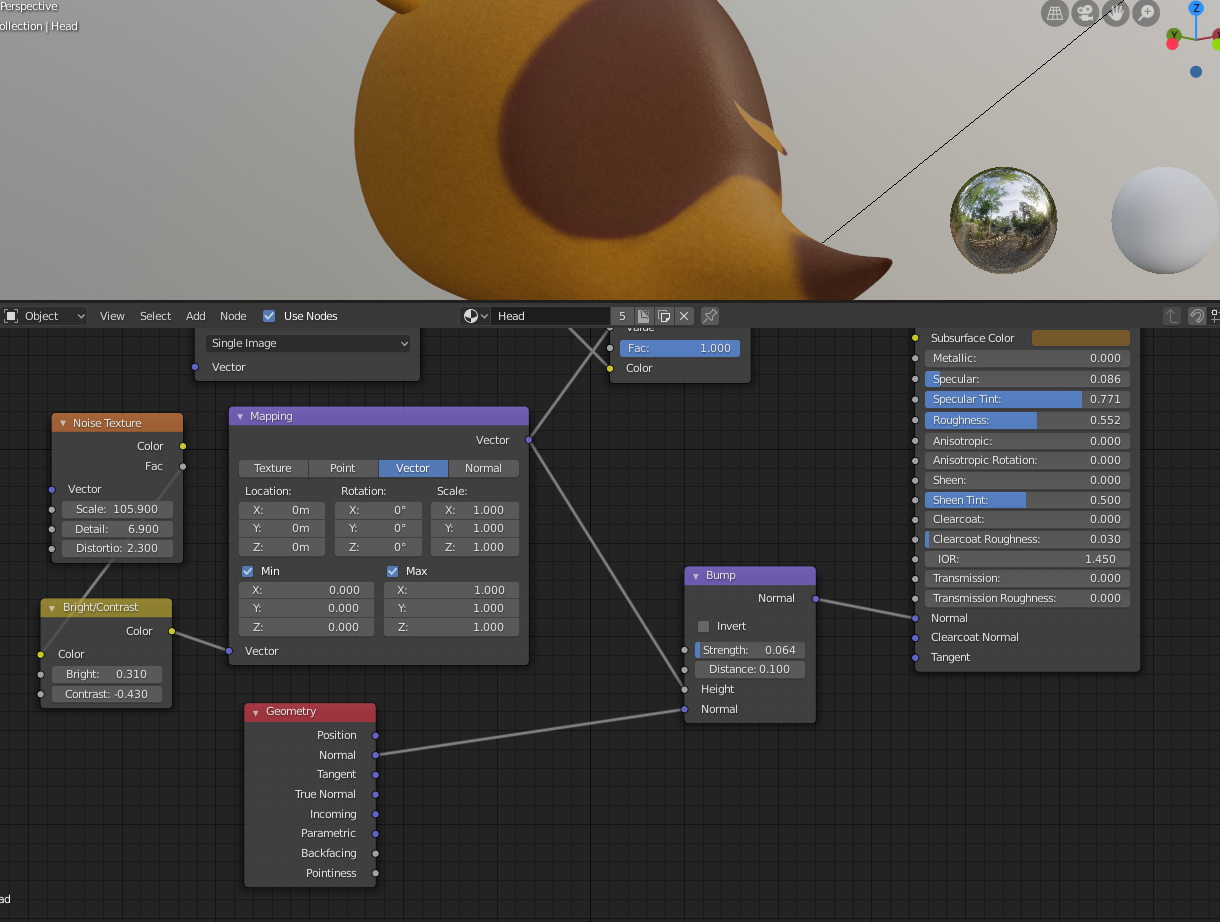The height and width of the screenshot is (922, 1220).
Task: Open the Select menu in node editor
Action: click(155, 316)
